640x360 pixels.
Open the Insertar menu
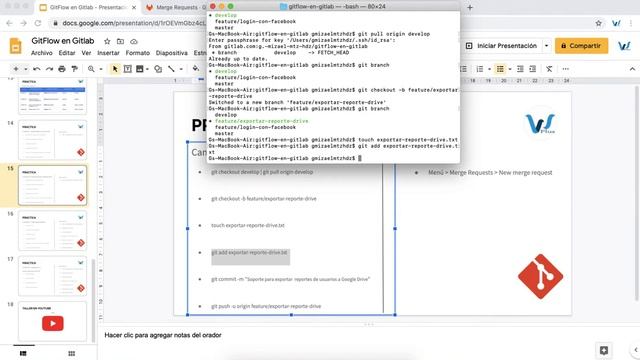[108, 53]
